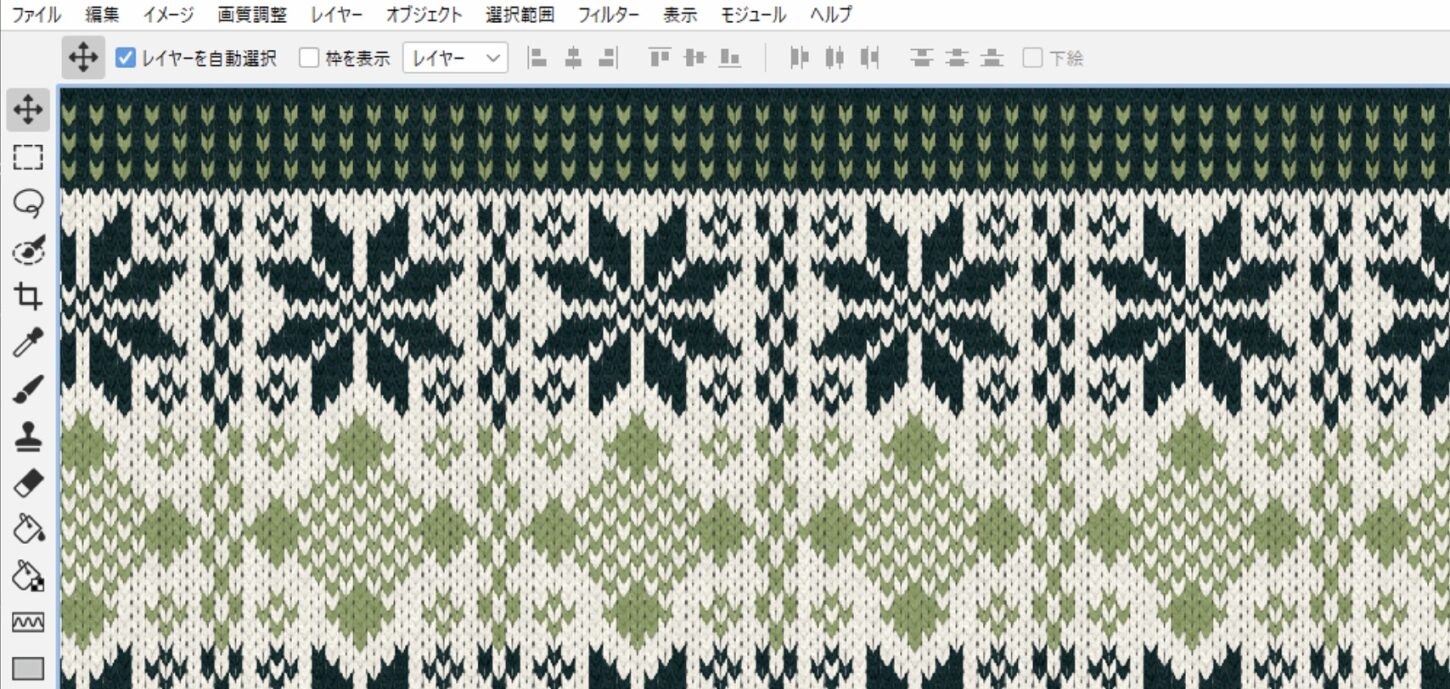Select the Clone Stamp tool
1450x689 pixels.
pos(28,436)
